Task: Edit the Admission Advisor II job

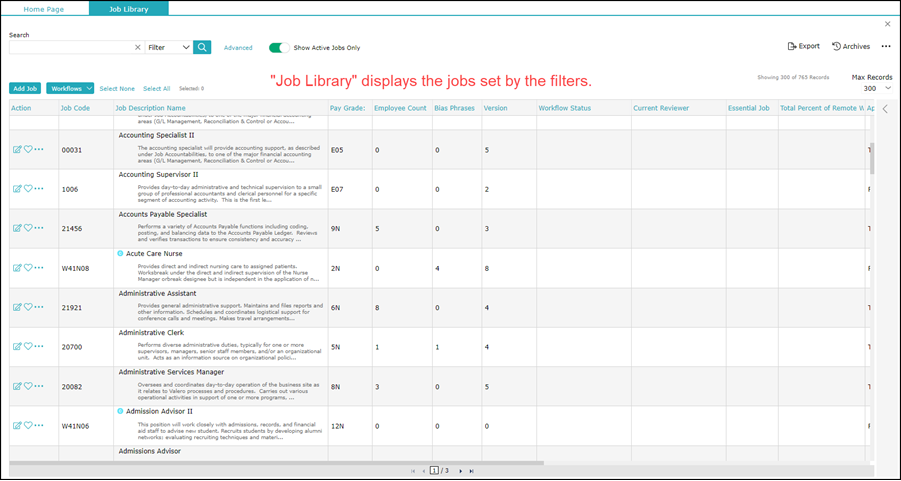Action: (17, 425)
